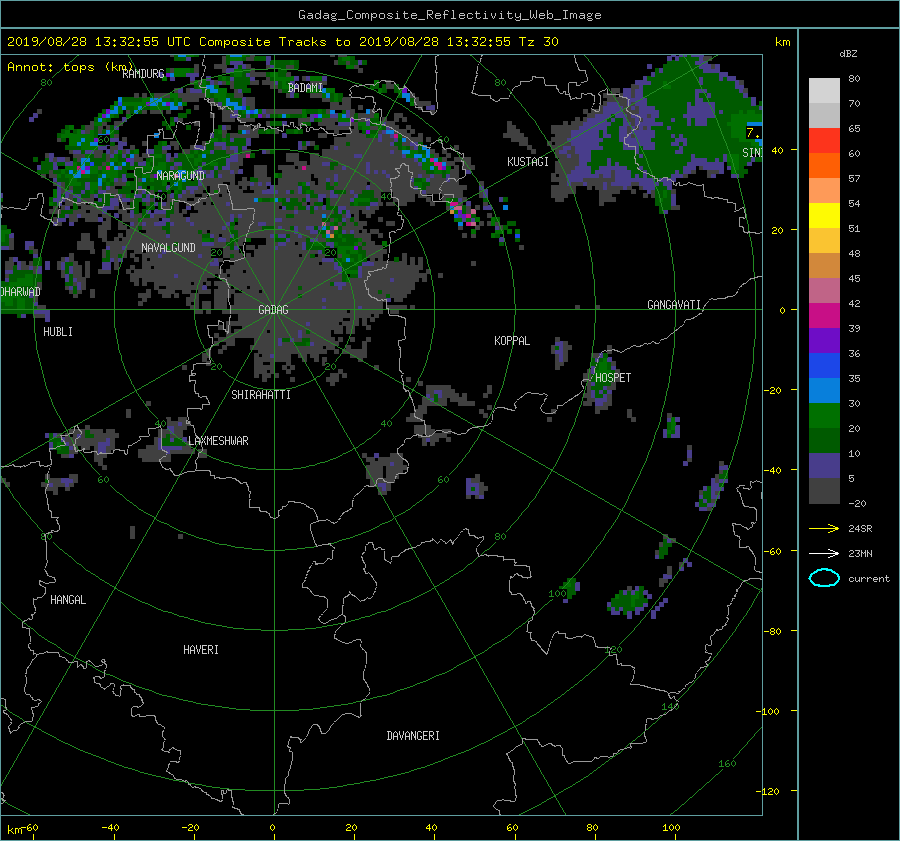Viewport: 900px width, 841px height.
Task: Click the dBZ legend heading
Action: [x=848, y=54]
